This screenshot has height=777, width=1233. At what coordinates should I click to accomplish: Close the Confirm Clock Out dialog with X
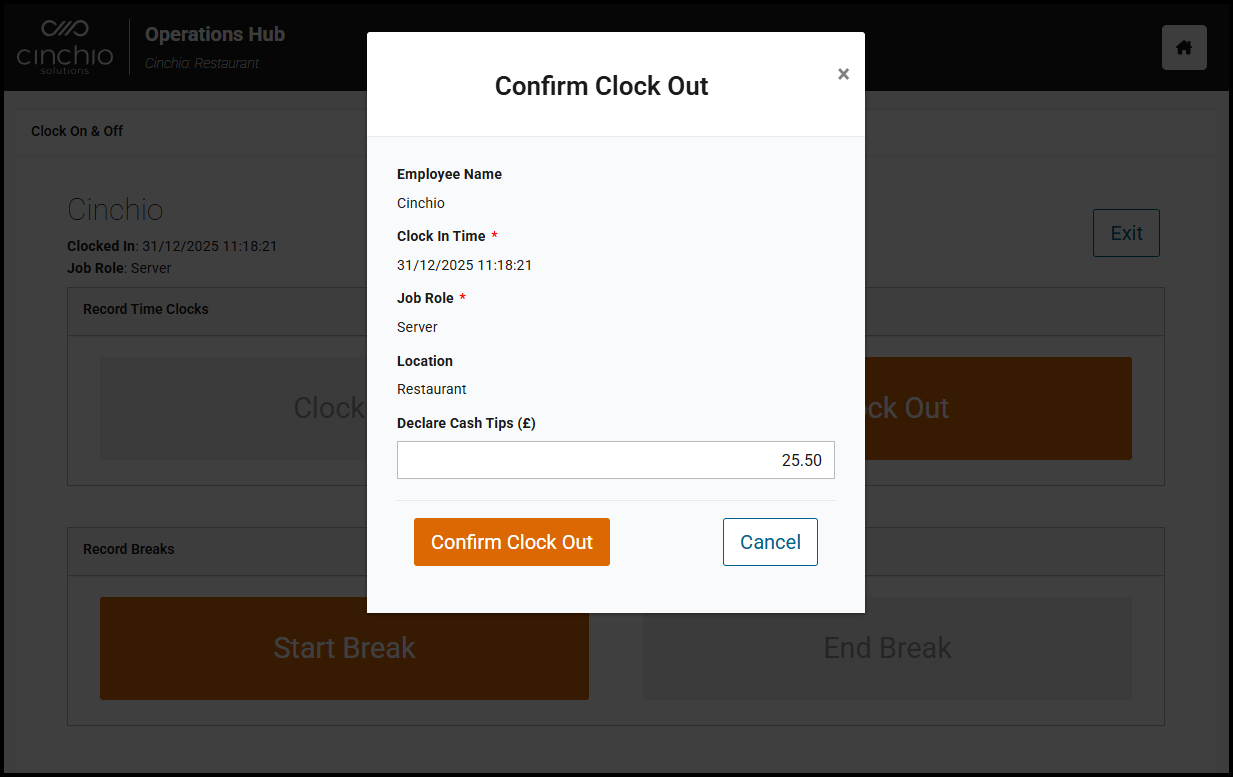pyautogui.click(x=843, y=74)
